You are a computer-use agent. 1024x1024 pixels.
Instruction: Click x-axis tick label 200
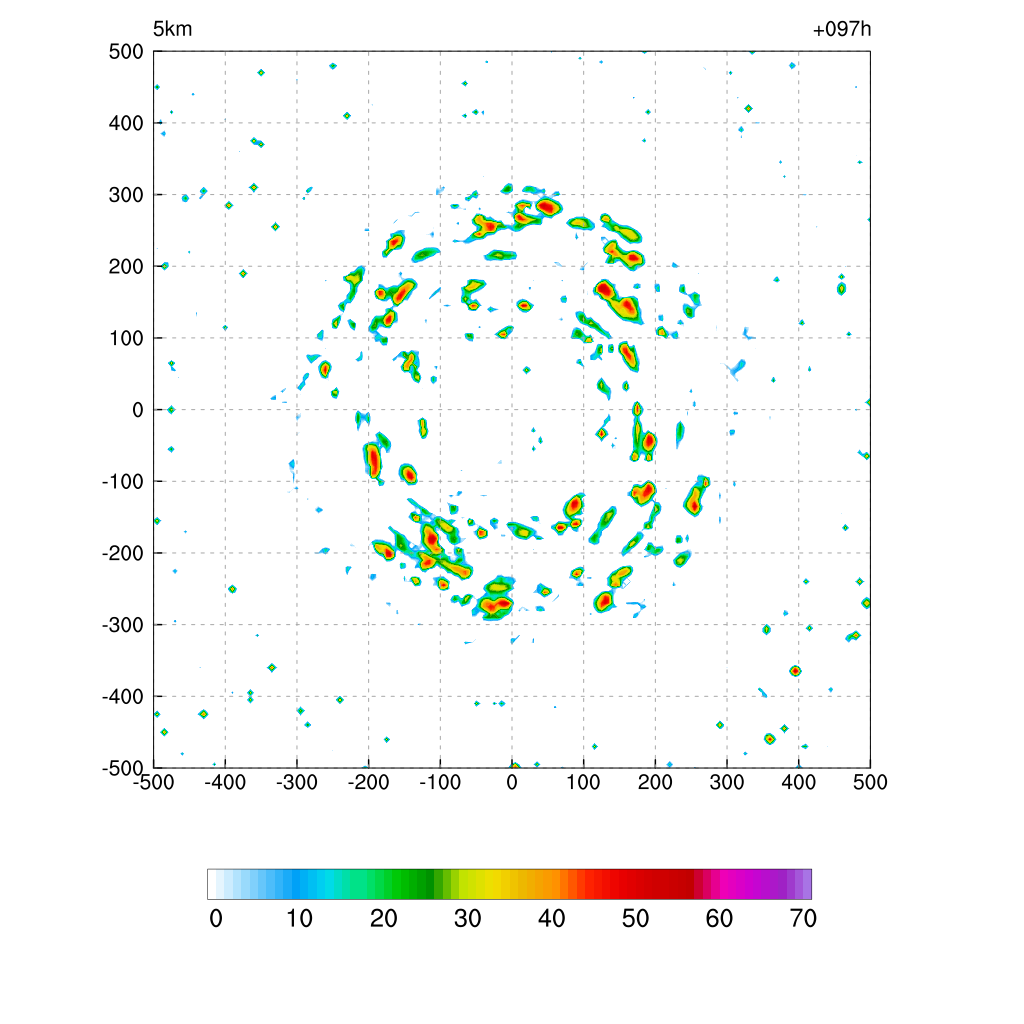[x=655, y=782]
